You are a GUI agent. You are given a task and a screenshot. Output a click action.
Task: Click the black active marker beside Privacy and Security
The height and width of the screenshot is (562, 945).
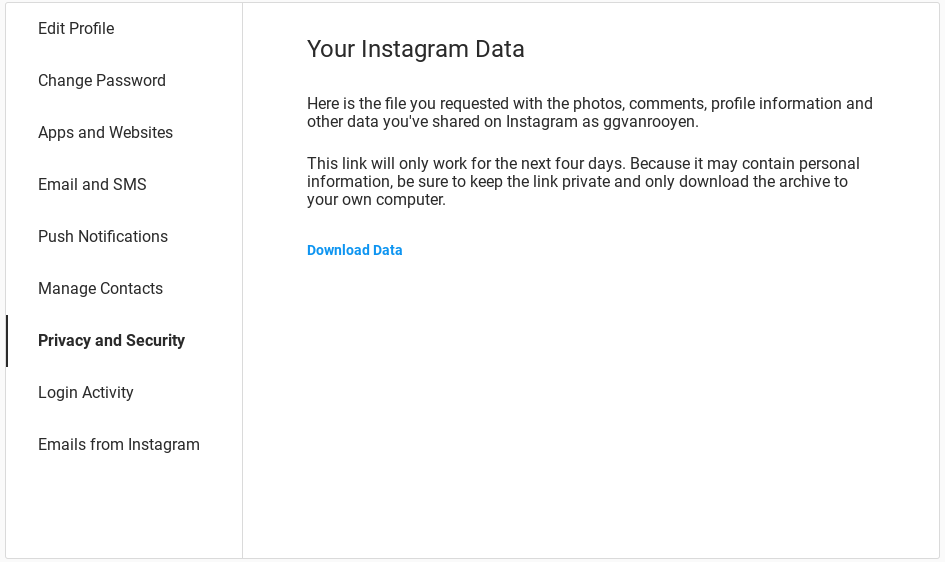(7, 341)
